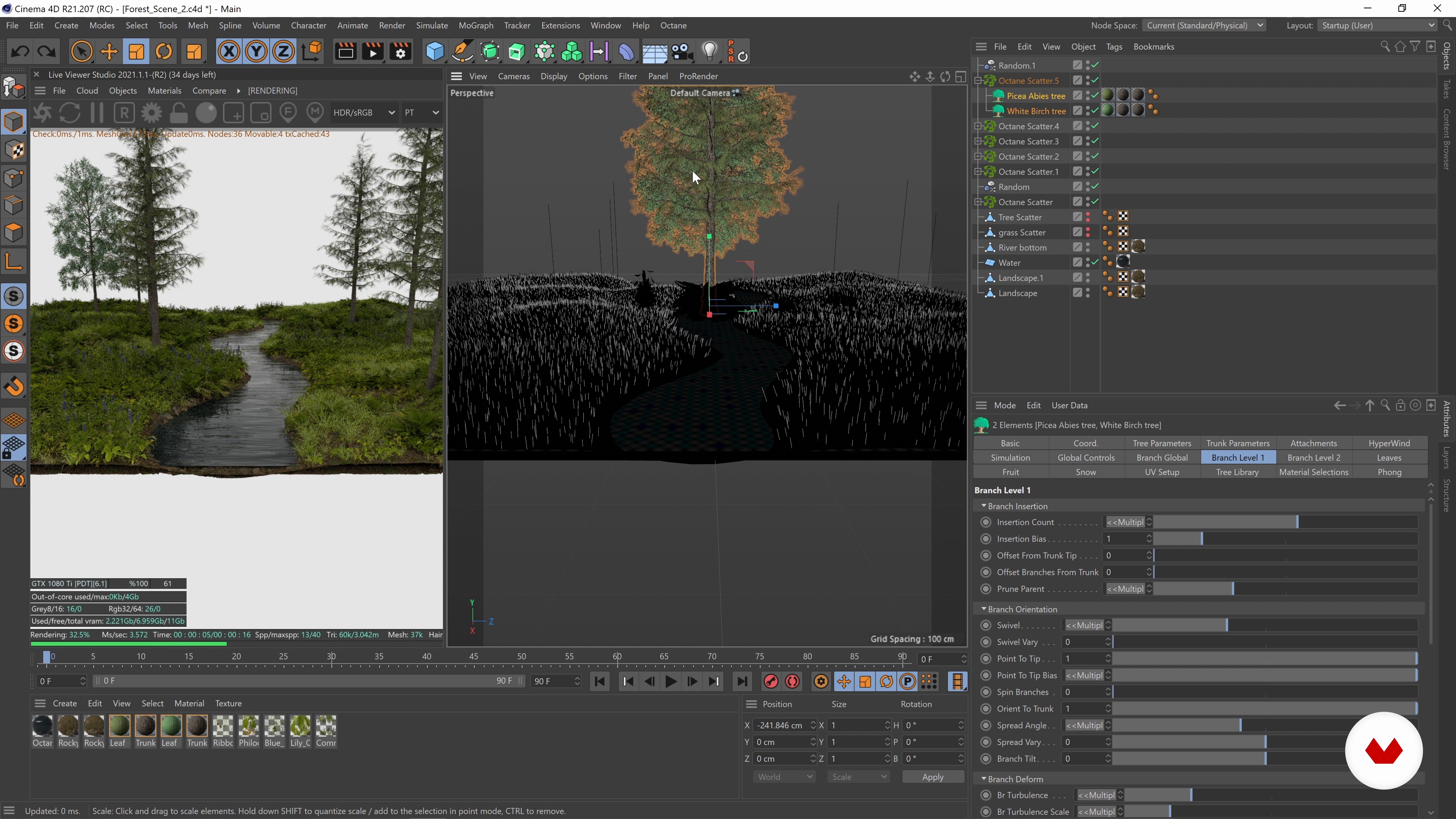The width and height of the screenshot is (1456, 819).
Task: Open World coordinate system dropdown
Action: (x=784, y=777)
